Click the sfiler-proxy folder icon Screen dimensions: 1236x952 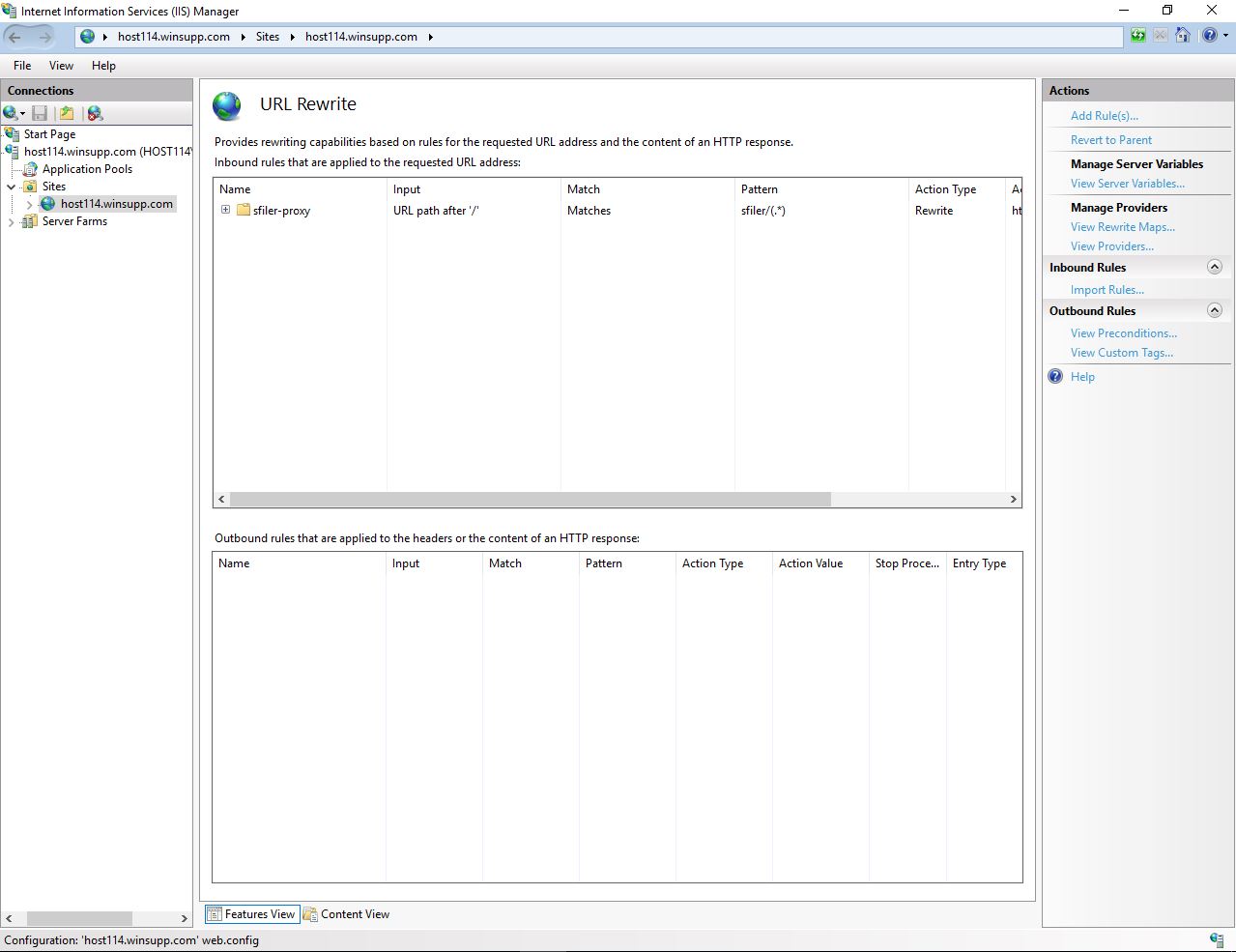[x=244, y=210]
